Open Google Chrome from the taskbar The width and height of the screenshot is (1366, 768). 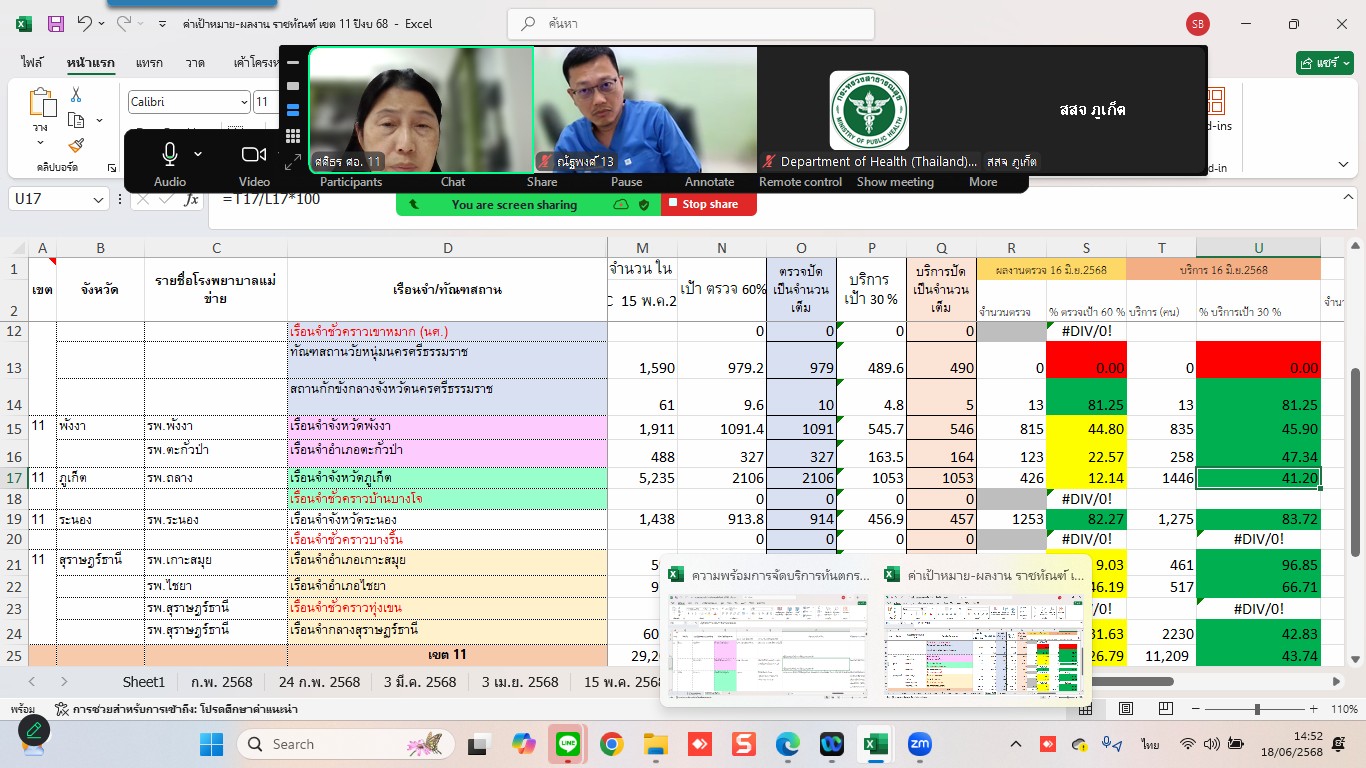click(x=611, y=744)
